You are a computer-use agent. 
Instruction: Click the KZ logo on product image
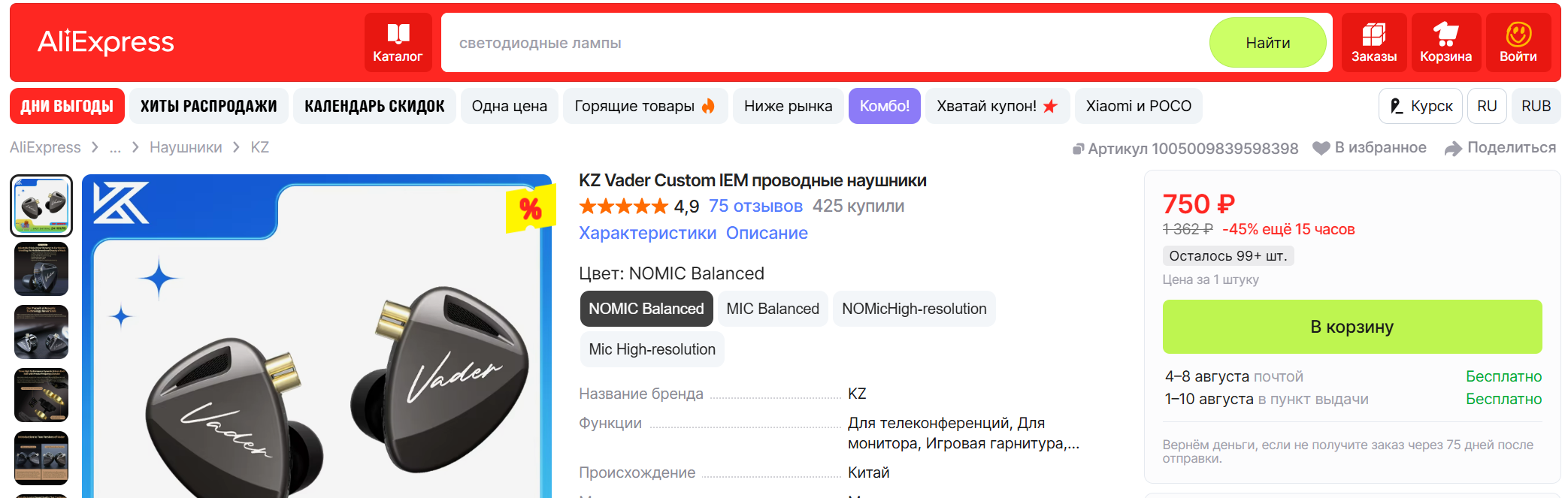[120, 203]
